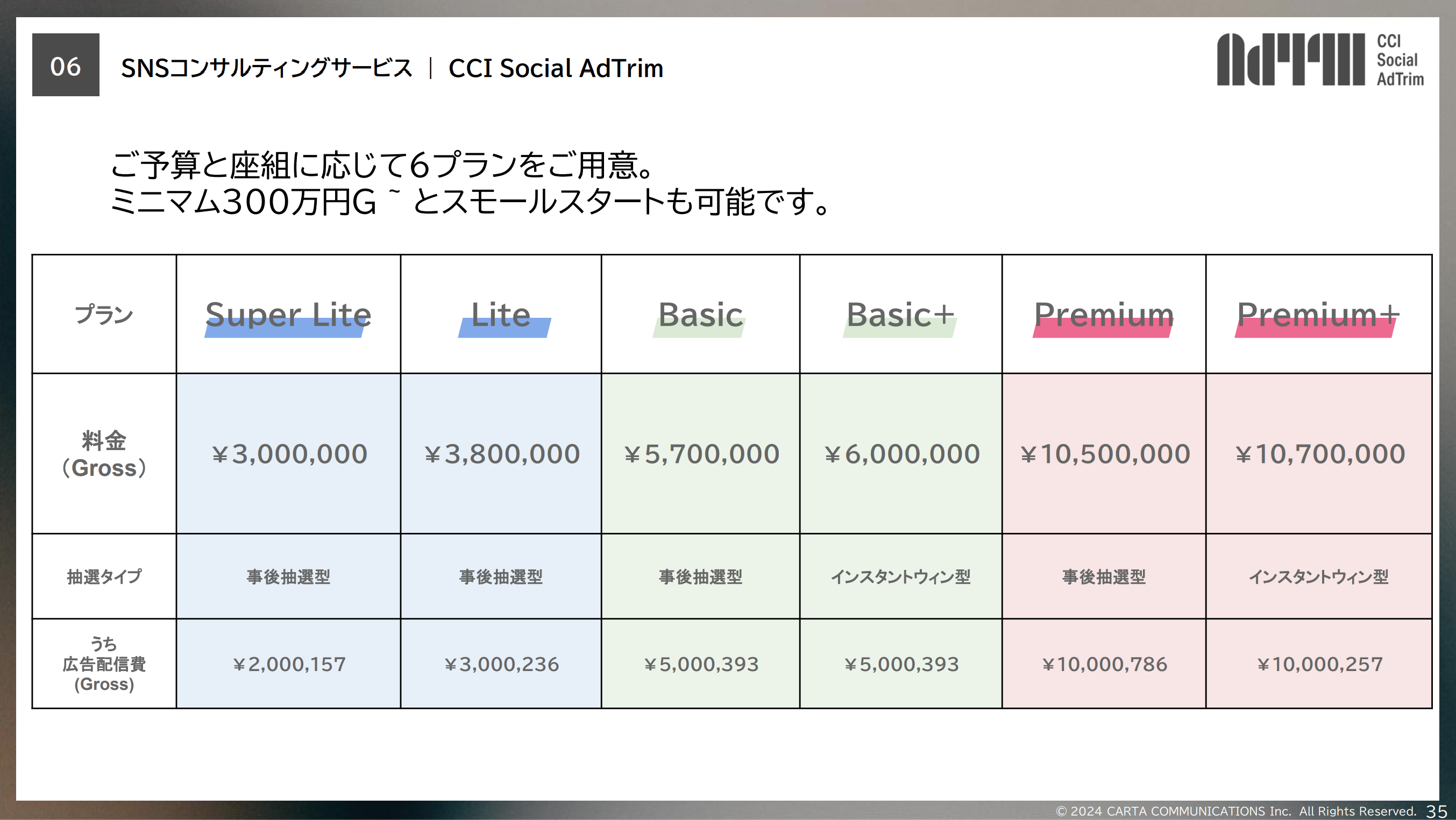
Task: Click the 'CCI Social AdTrim' heading text
Action: (556, 68)
